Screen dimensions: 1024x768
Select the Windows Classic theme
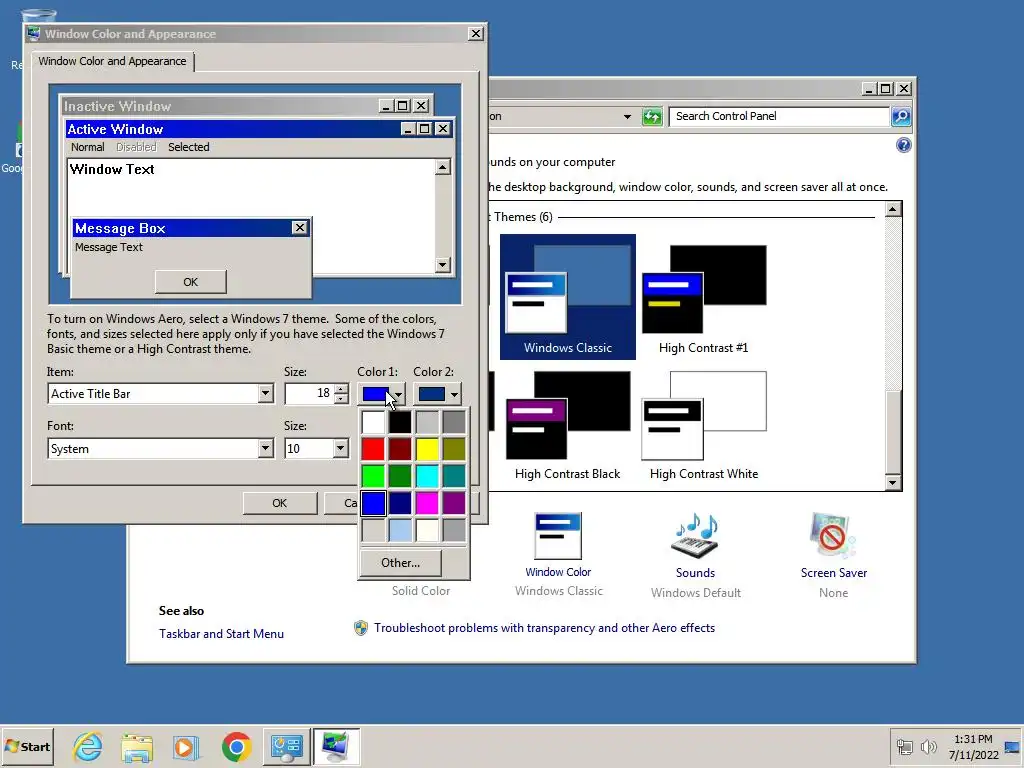[x=568, y=296]
